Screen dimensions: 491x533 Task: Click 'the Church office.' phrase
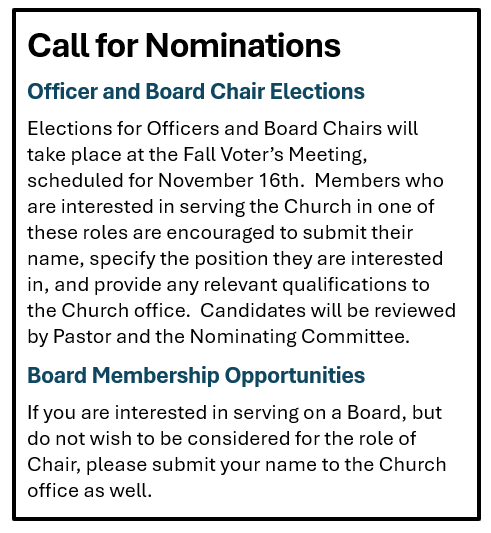click(x=109, y=310)
